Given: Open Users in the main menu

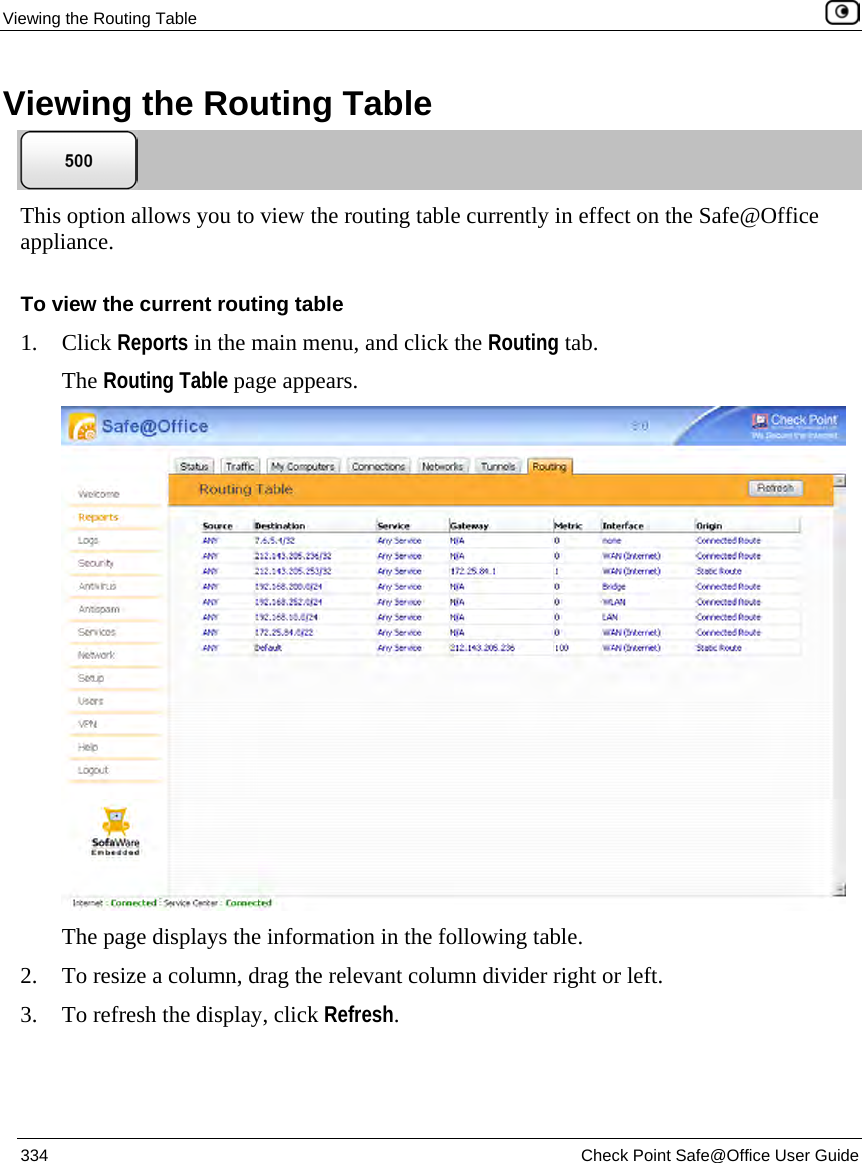Looking at the screenshot, I should 91,701.
